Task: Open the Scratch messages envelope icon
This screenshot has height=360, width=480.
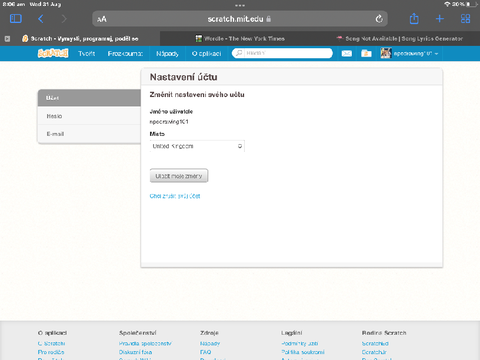Action: (347, 53)
